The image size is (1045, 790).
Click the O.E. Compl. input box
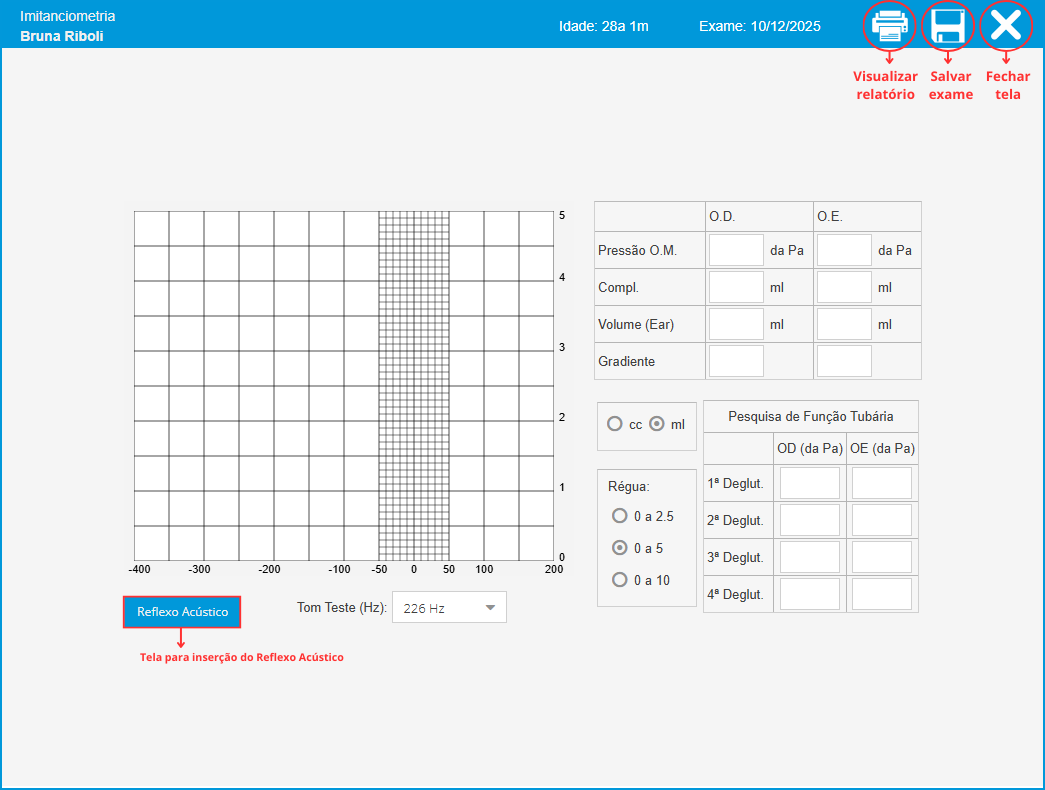click(x=844, y=287)
